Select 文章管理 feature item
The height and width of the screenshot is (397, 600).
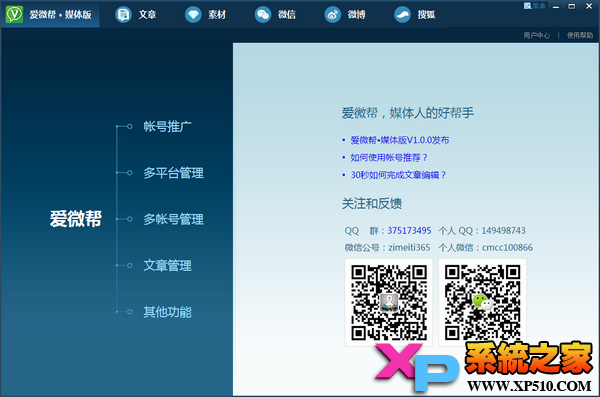(x=167, y=266)
